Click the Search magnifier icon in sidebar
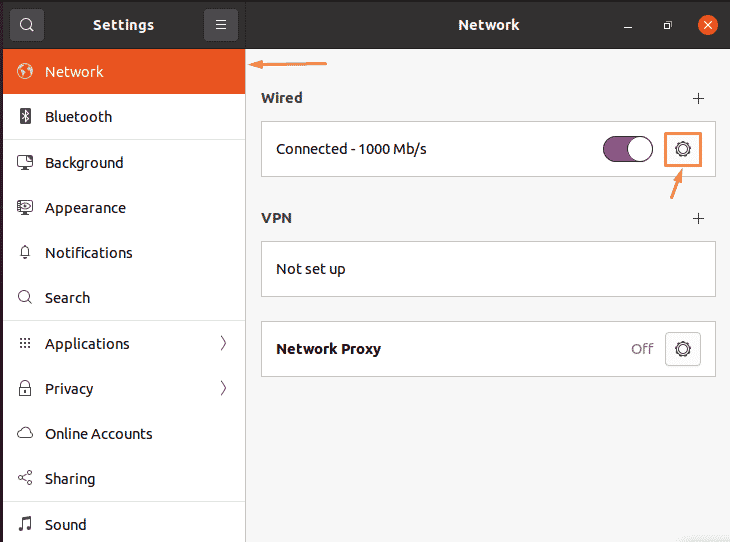Screen dimensions: 730x542 point(25,297)
